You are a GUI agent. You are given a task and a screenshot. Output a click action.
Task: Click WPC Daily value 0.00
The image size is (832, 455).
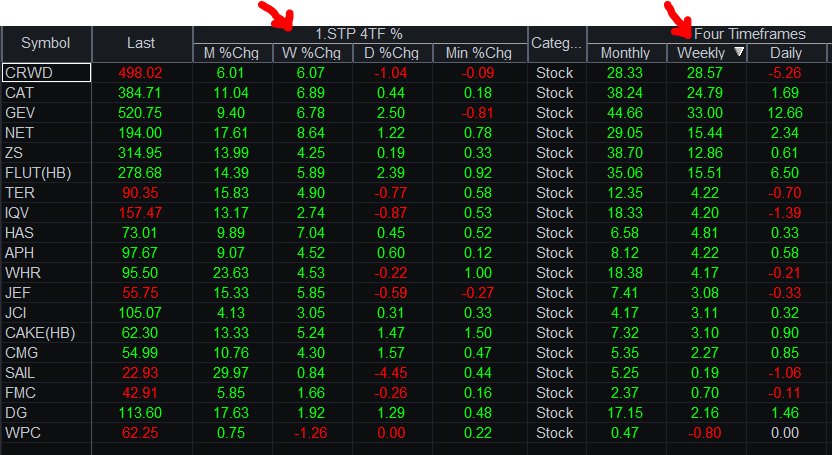[x=785, y=433]
